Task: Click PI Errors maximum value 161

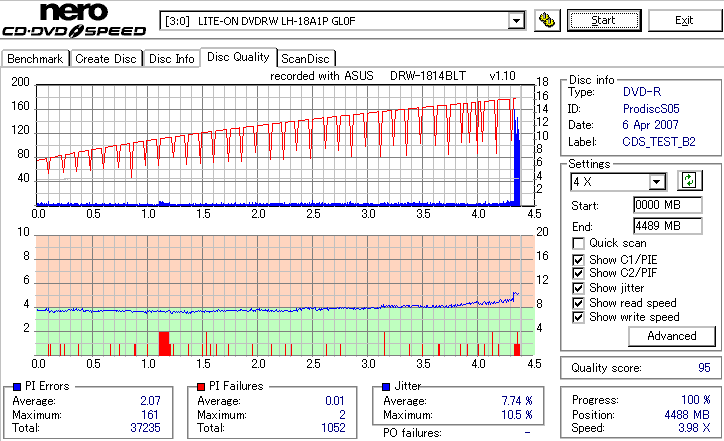Action: 150,415
